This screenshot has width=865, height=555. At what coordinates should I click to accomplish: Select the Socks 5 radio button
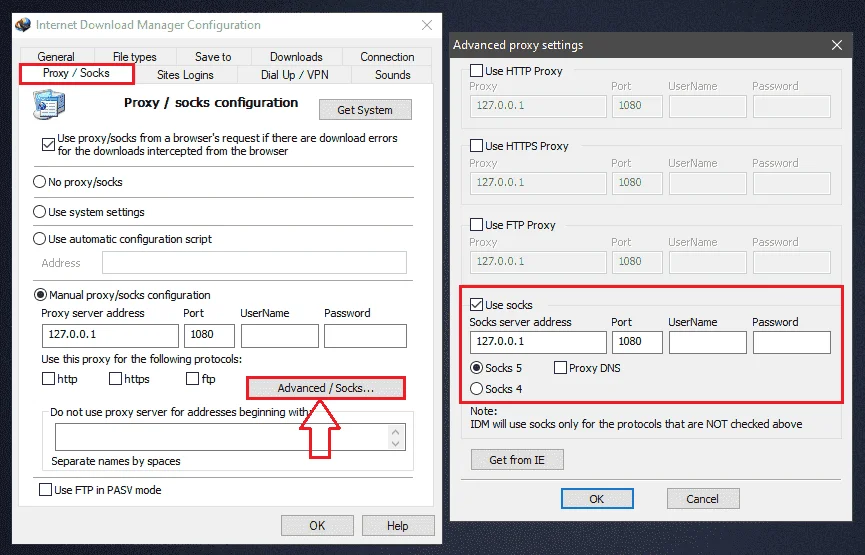click(x=476, y=367)
